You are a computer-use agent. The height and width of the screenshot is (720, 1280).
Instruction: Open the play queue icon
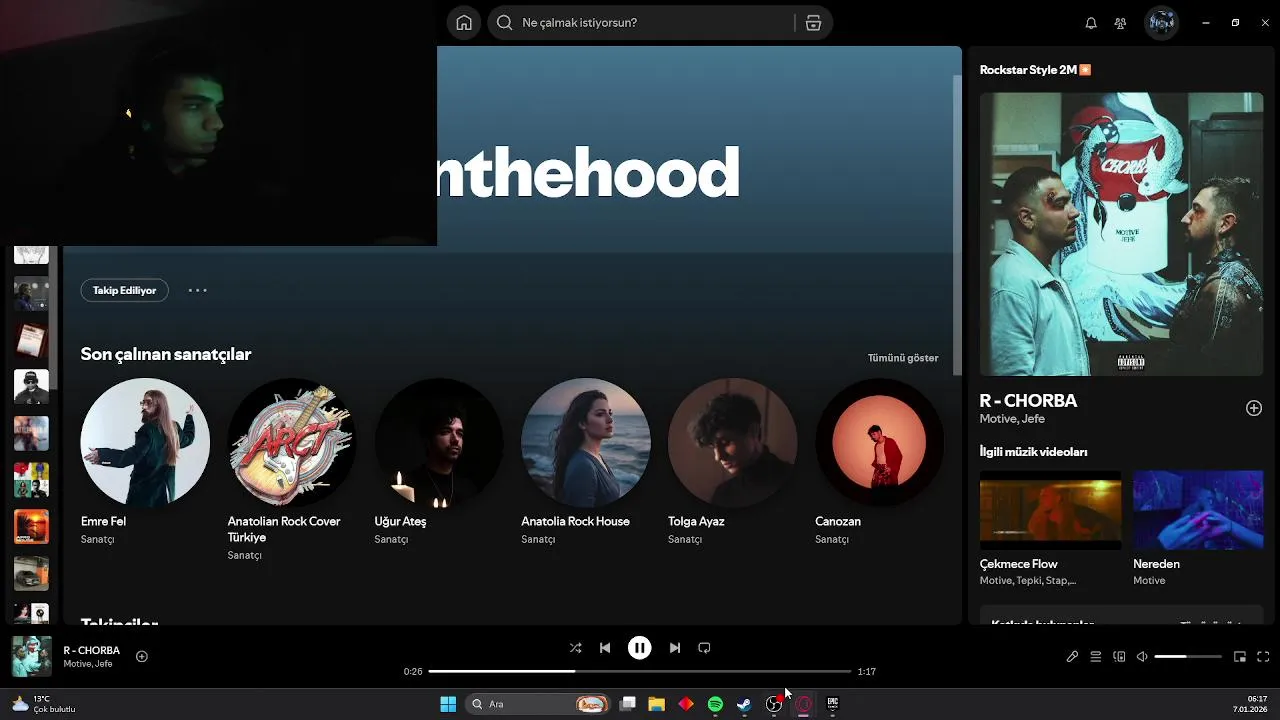click(x=1096, y=657)
